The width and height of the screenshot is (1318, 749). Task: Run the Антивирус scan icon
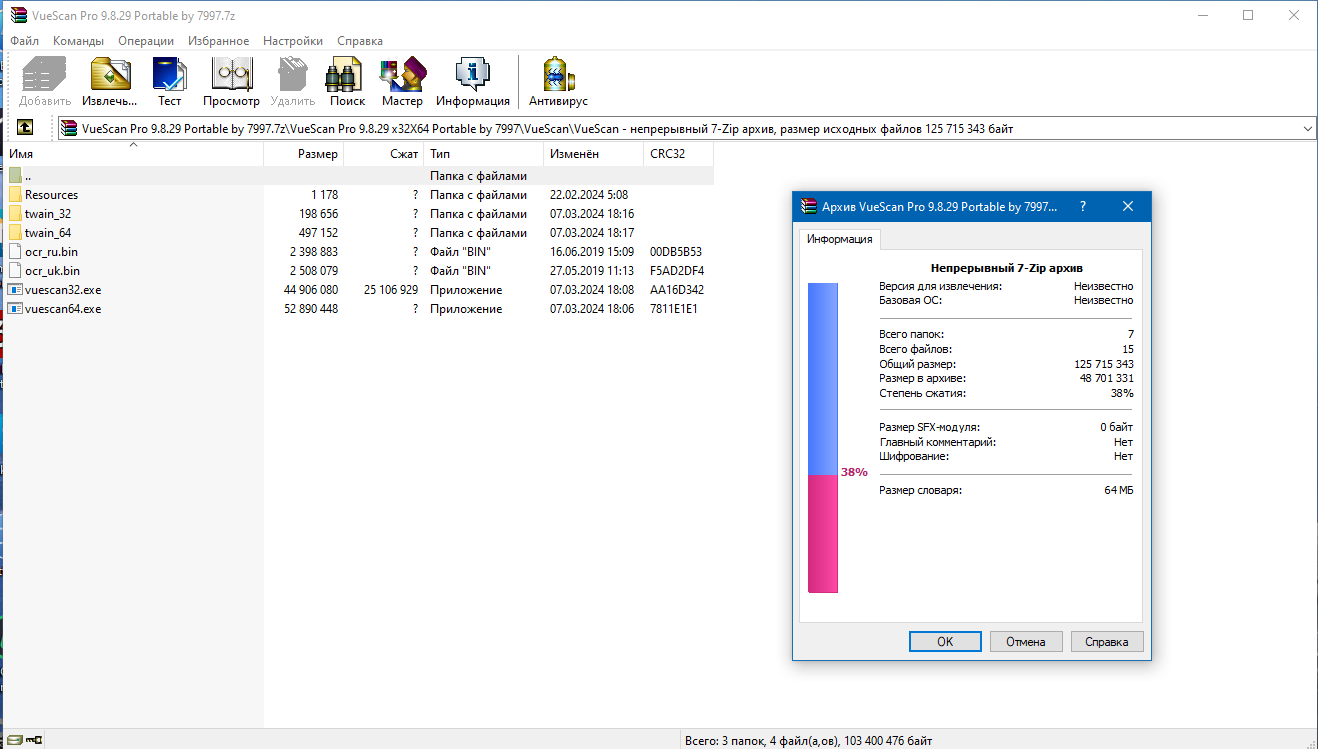tap(557, 75)
